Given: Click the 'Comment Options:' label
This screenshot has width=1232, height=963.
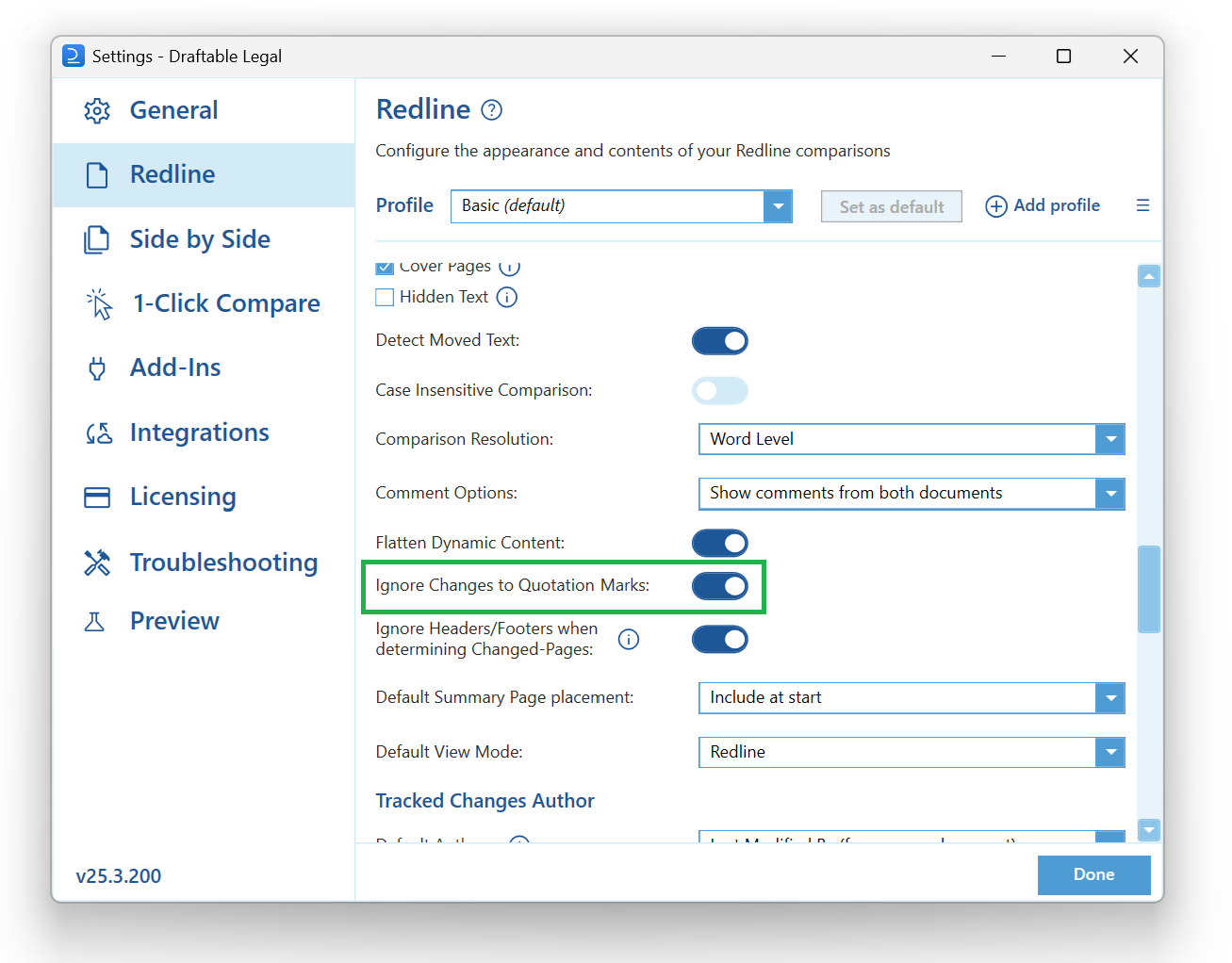Looking at the screenshot, I should 446,493.
